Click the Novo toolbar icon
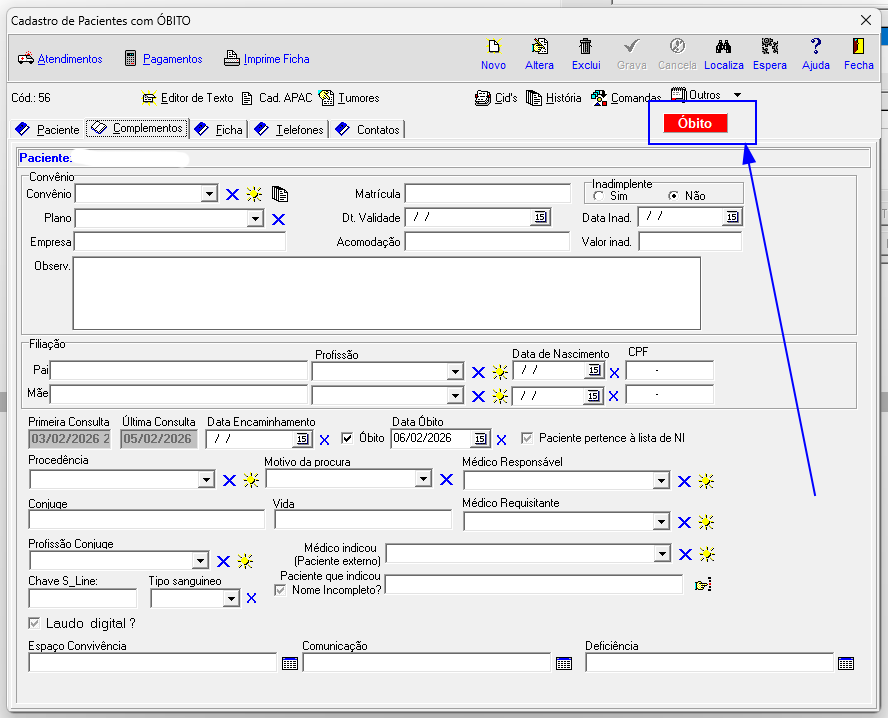 [x=493, y=47]
